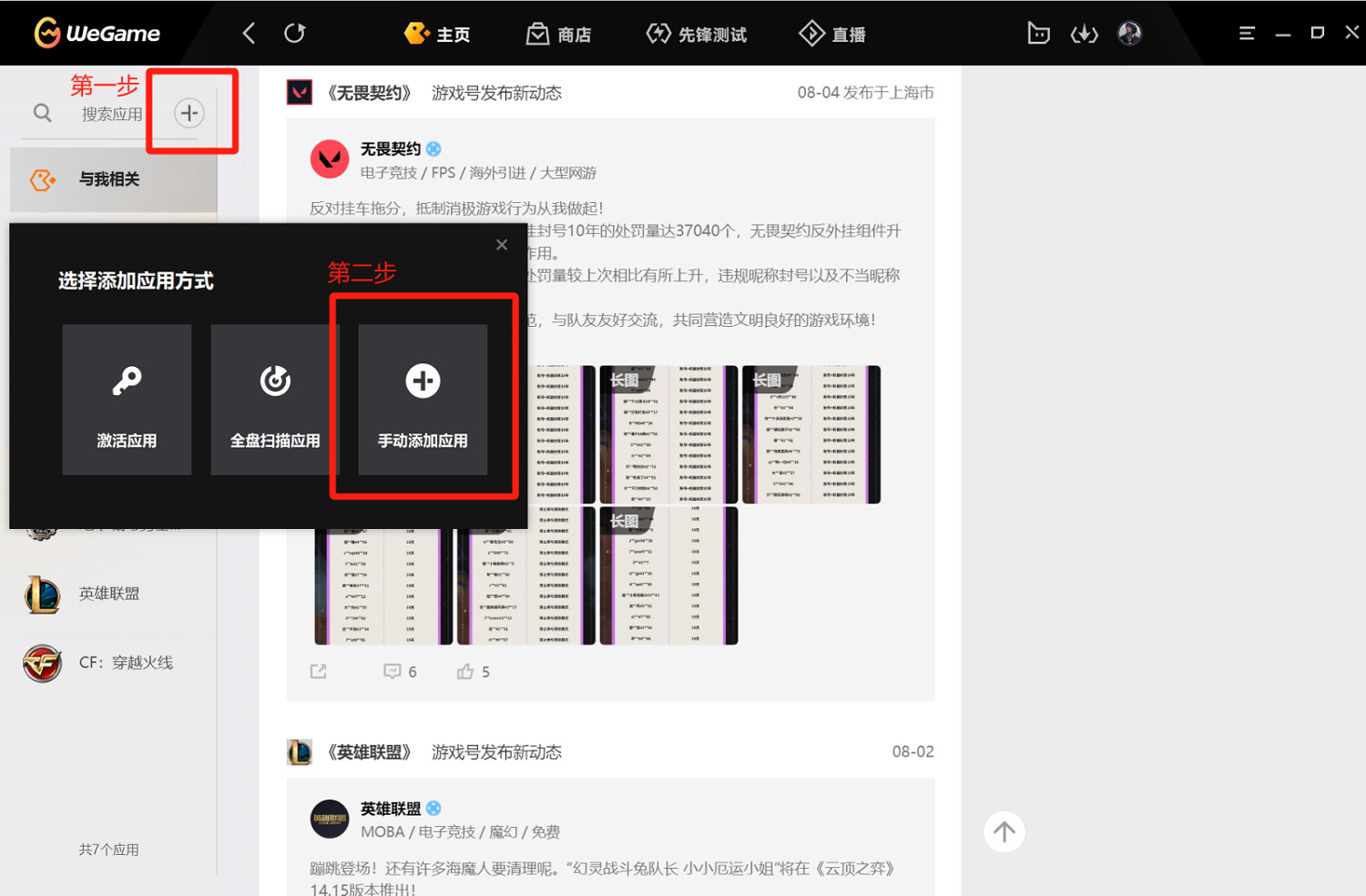The width and height of the screenshot is (1366, 896).
Task: Open the user profile avatar
Action: pyautogui.click(x=1129, y=34)
